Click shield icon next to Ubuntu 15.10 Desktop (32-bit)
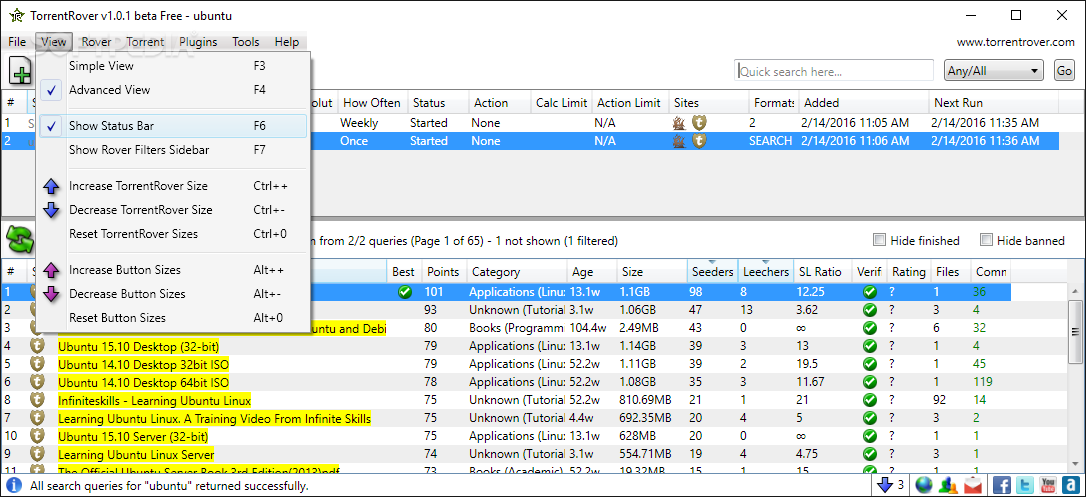This screenshot has width=1086, height=497. (x=37, y=345)
